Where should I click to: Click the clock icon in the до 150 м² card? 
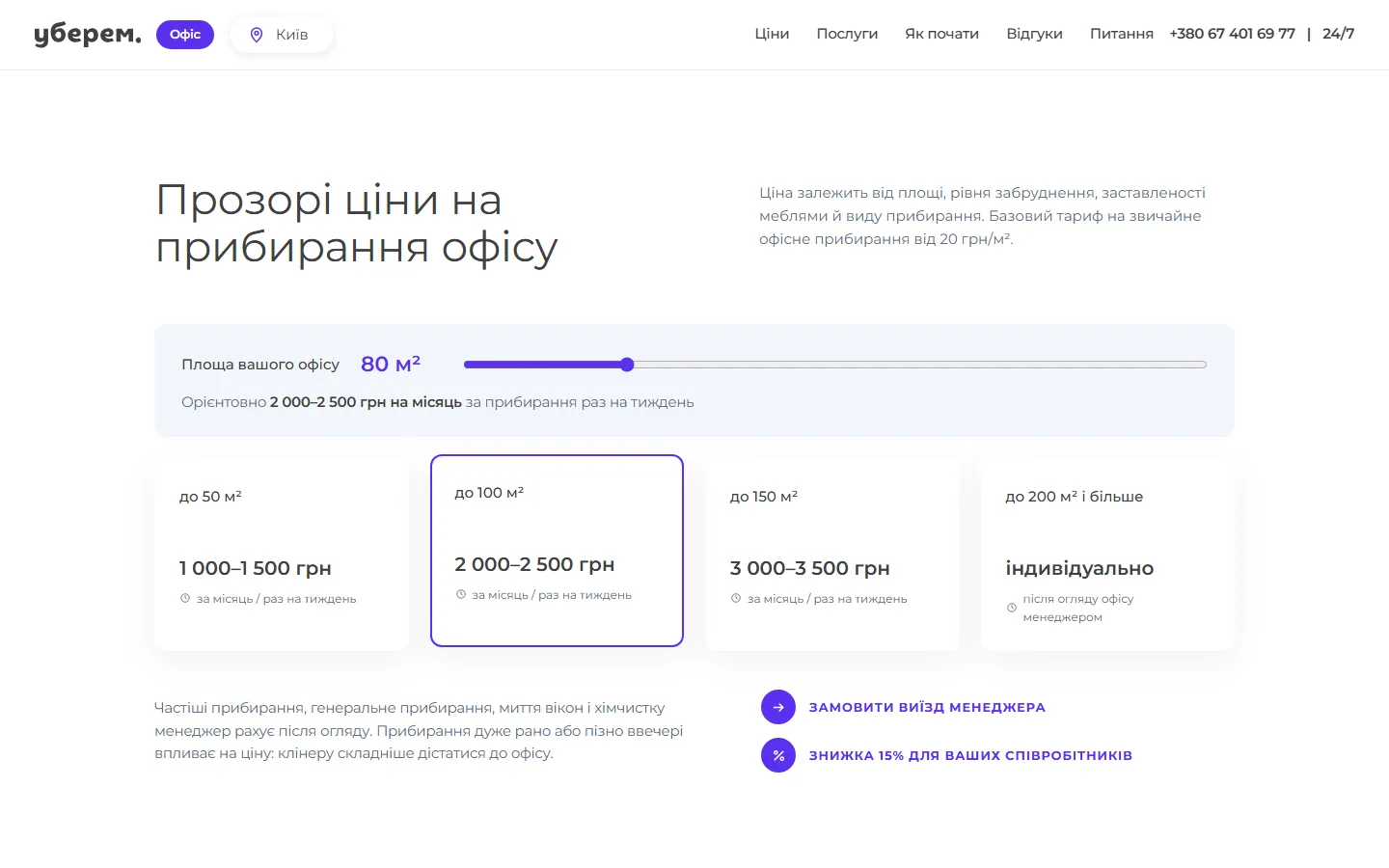point(736,598)
